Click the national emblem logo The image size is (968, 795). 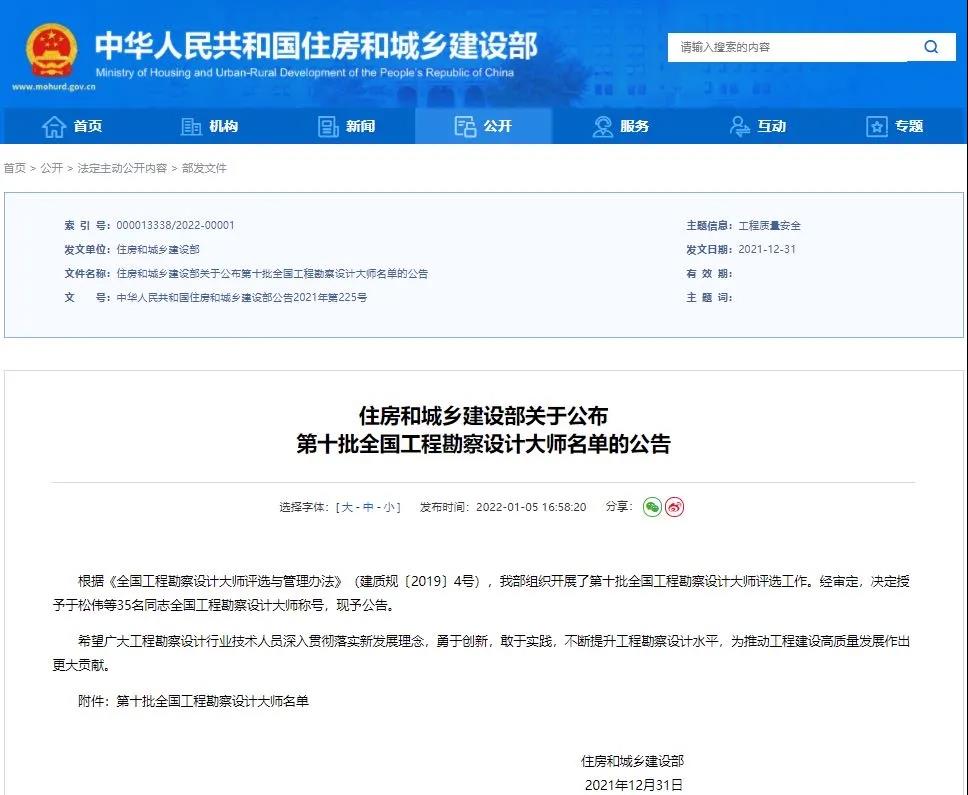(x=52, y=51)
